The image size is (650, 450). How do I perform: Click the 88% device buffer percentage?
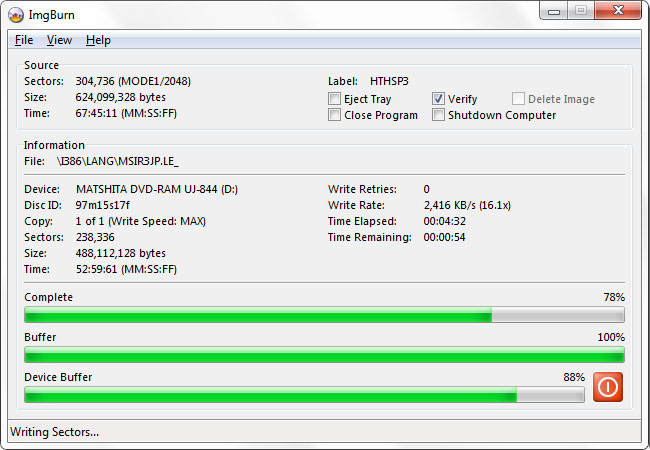coord(574,377)
